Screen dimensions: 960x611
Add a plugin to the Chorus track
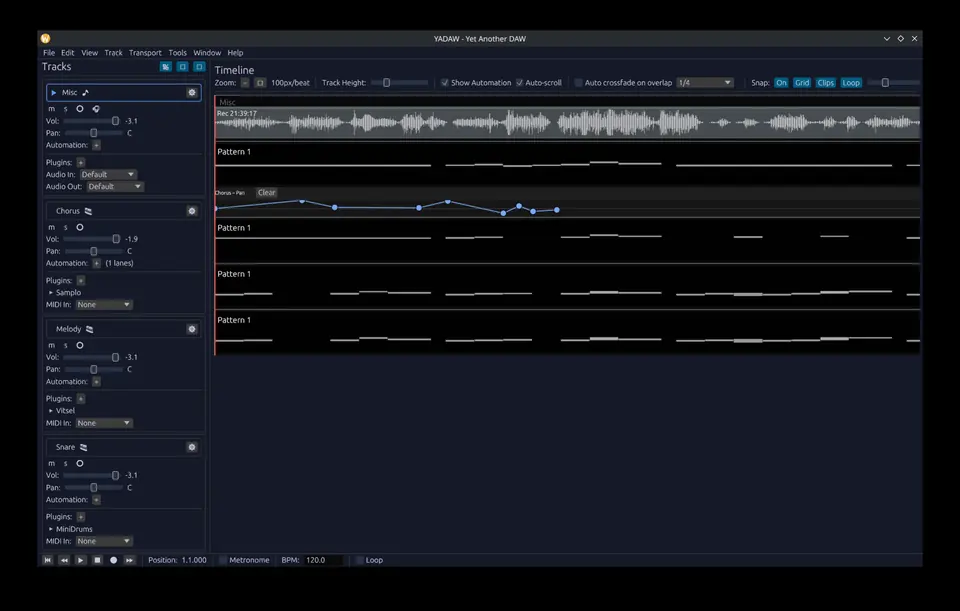[x=80, y=280]
